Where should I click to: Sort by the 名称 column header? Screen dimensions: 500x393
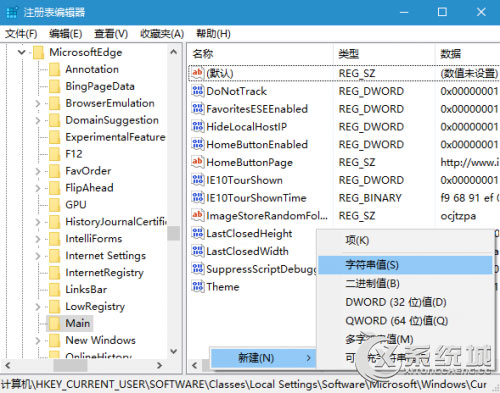tap(260, 54)
